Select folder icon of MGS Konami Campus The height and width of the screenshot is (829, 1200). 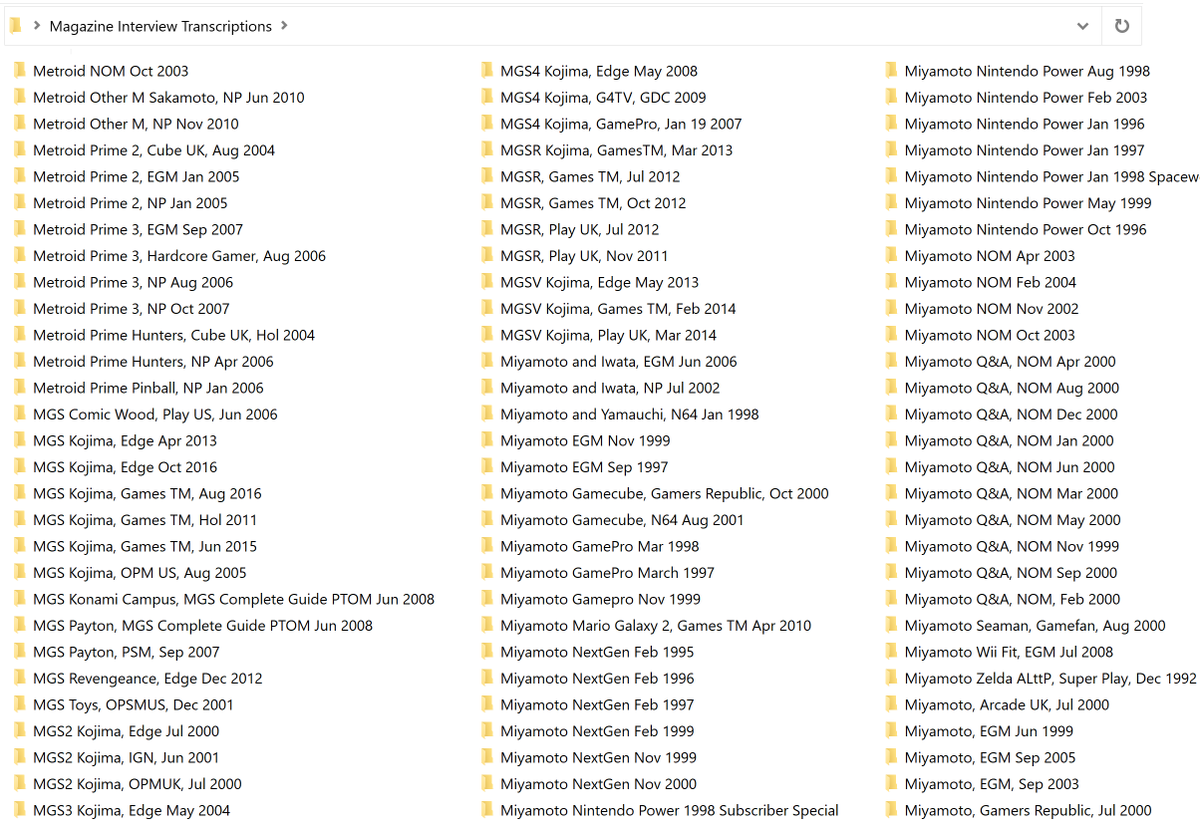[x=20, y=599]
